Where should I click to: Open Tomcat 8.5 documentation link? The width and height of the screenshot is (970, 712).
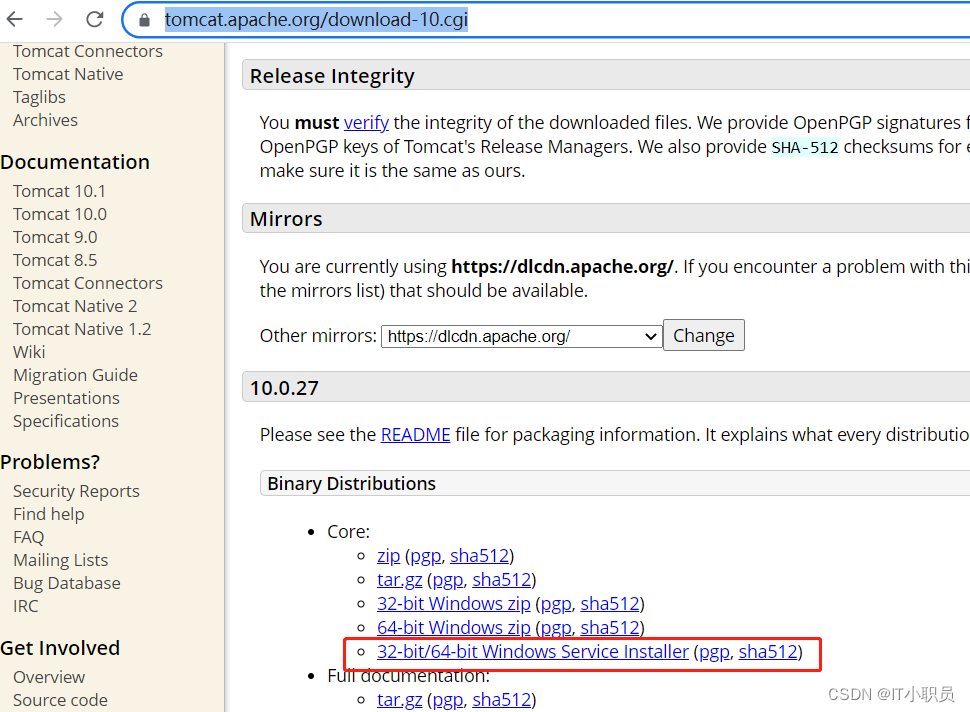55,260
